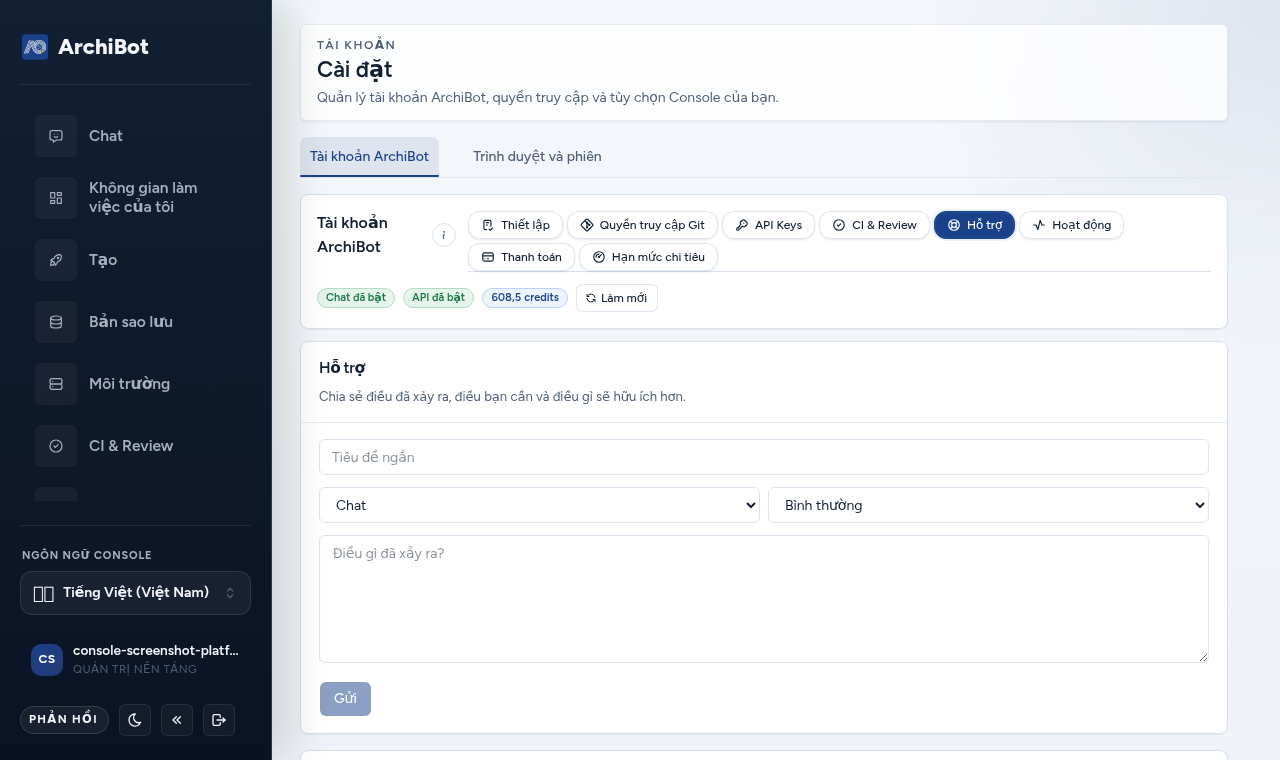Open the Bình thường priority dropdown

pos(988,505)
